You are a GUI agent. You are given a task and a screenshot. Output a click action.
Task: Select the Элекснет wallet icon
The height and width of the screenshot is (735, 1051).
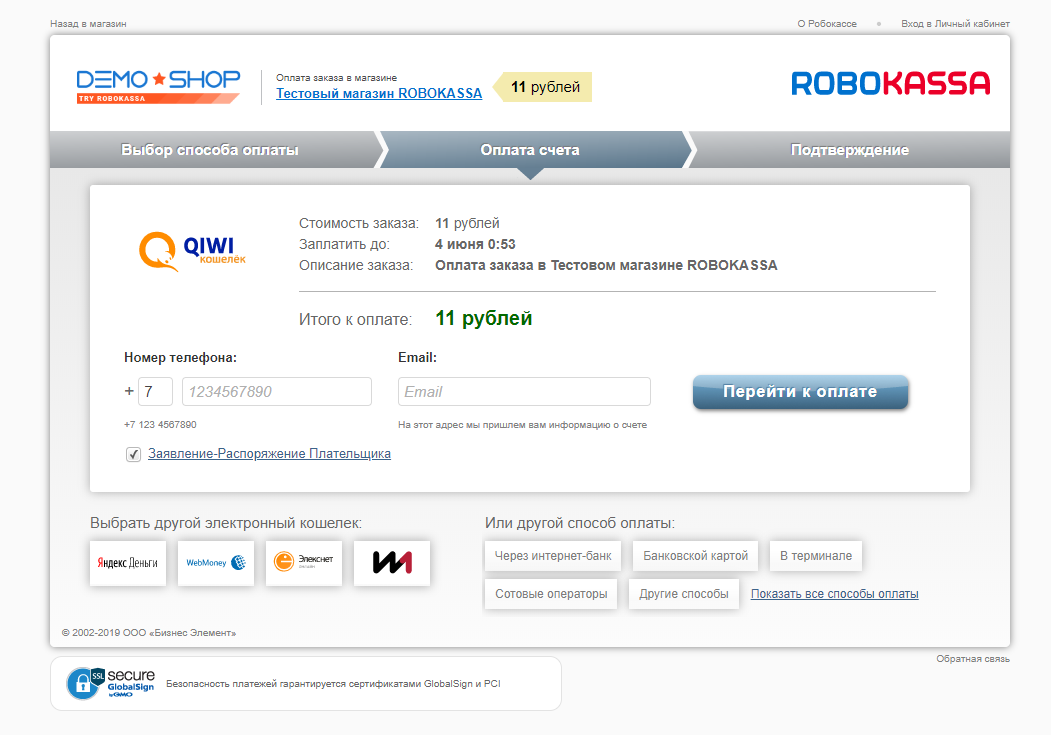click(x=303, y=563)
